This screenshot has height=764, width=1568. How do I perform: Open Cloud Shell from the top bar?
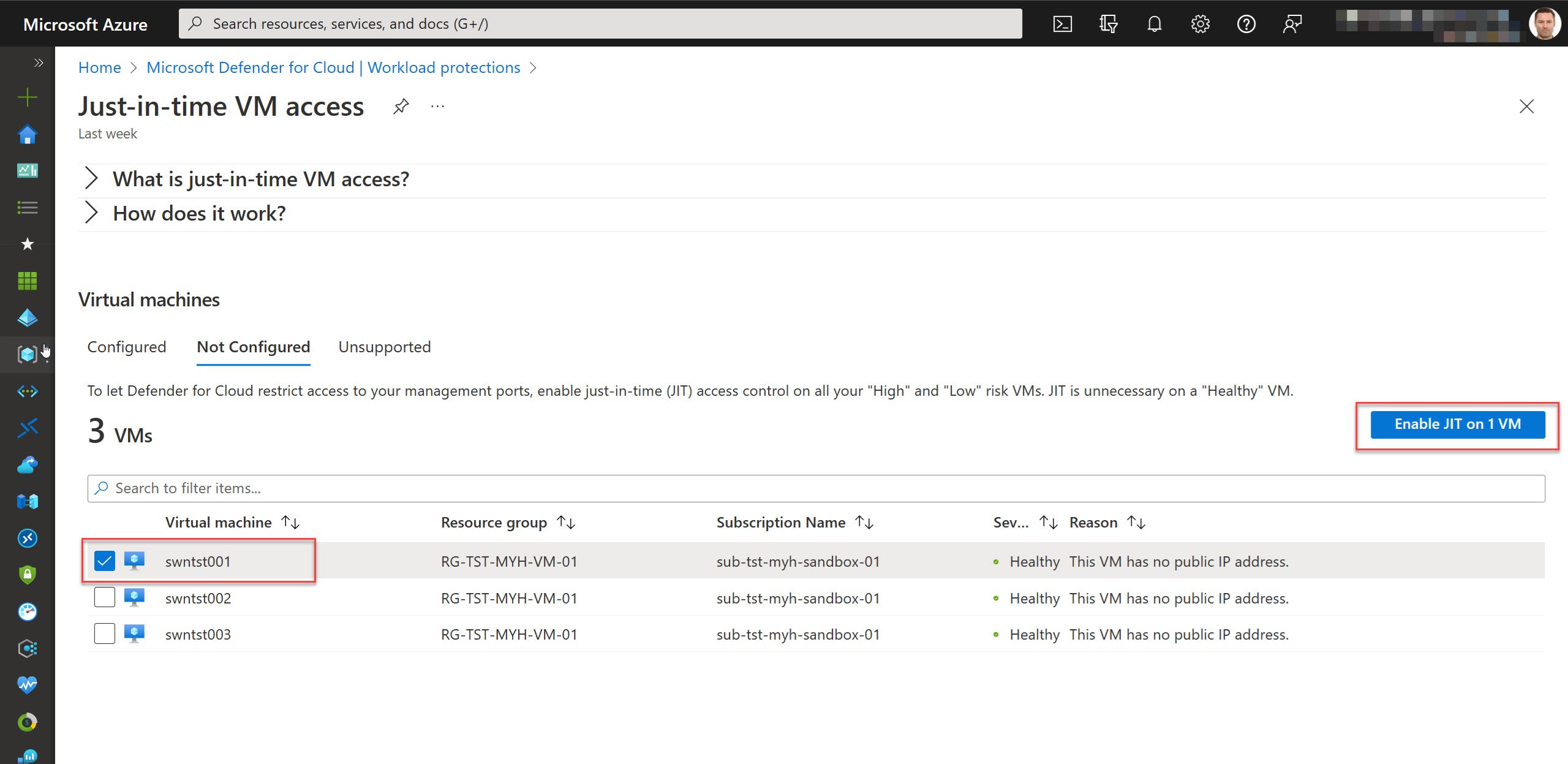point(1063,23)
